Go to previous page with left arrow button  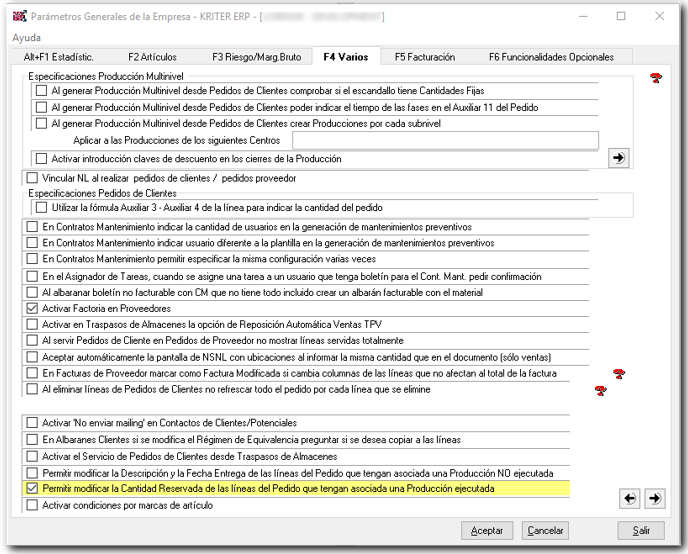point(630,499)
